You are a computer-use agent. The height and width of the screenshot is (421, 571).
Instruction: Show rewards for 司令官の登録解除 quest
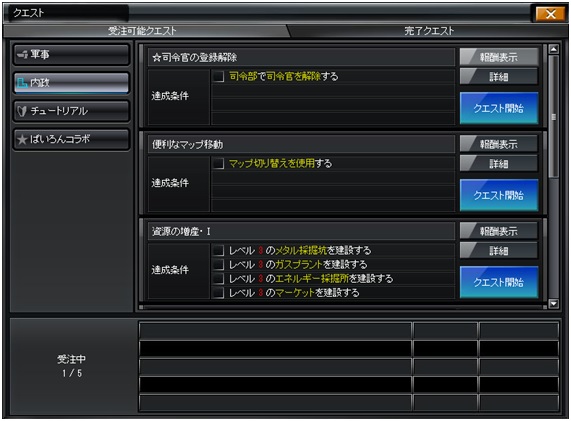[499, 57]
